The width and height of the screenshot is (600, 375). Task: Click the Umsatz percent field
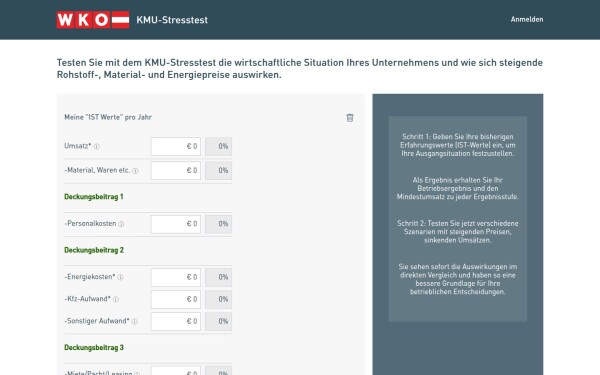[218, 147]
